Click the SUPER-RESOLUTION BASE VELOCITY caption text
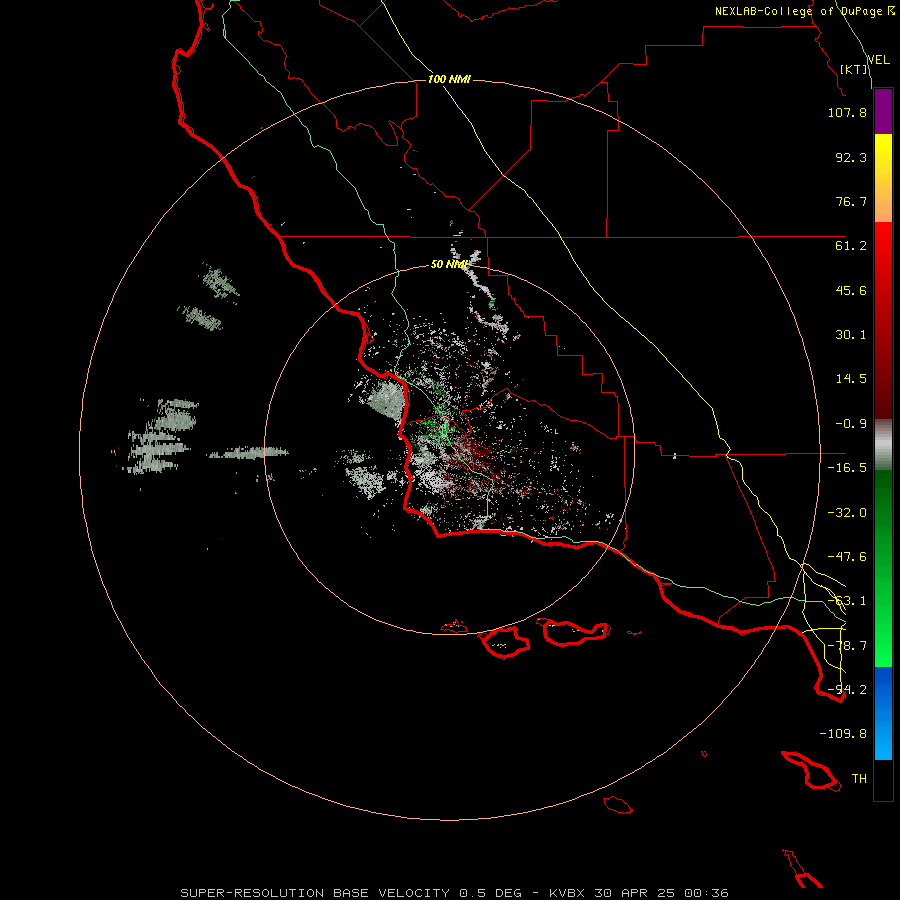This screenshot has height=900, width=900. 315,893
